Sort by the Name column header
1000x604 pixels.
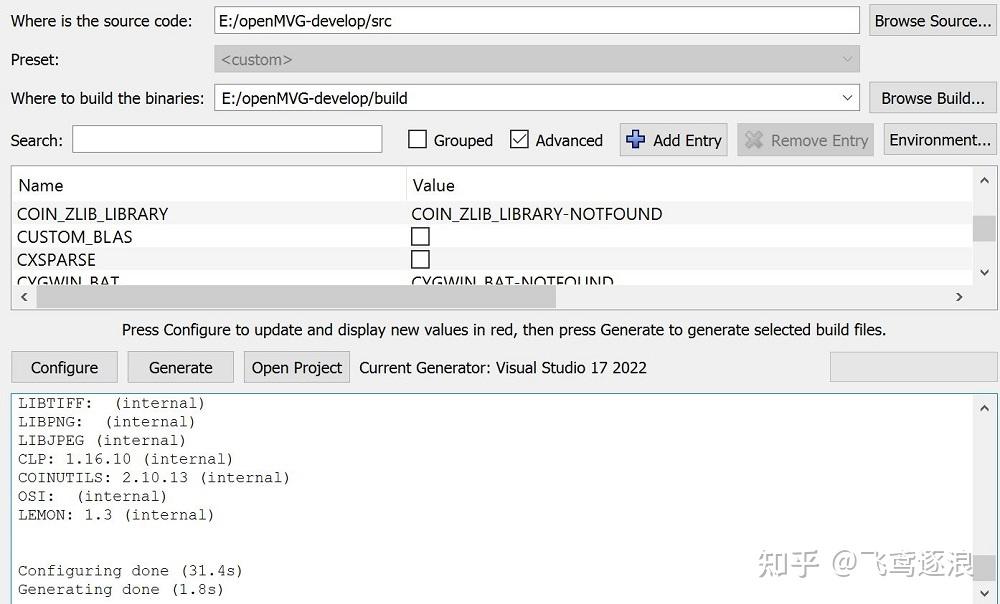pos(40,185)
